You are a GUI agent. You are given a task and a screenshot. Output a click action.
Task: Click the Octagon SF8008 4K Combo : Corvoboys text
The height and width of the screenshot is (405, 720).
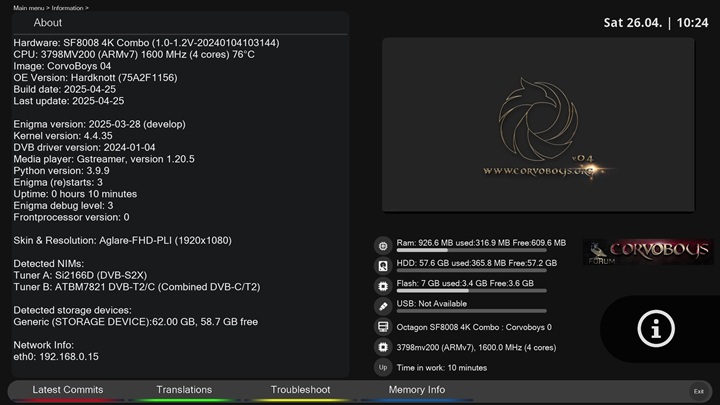pos(474,327)
